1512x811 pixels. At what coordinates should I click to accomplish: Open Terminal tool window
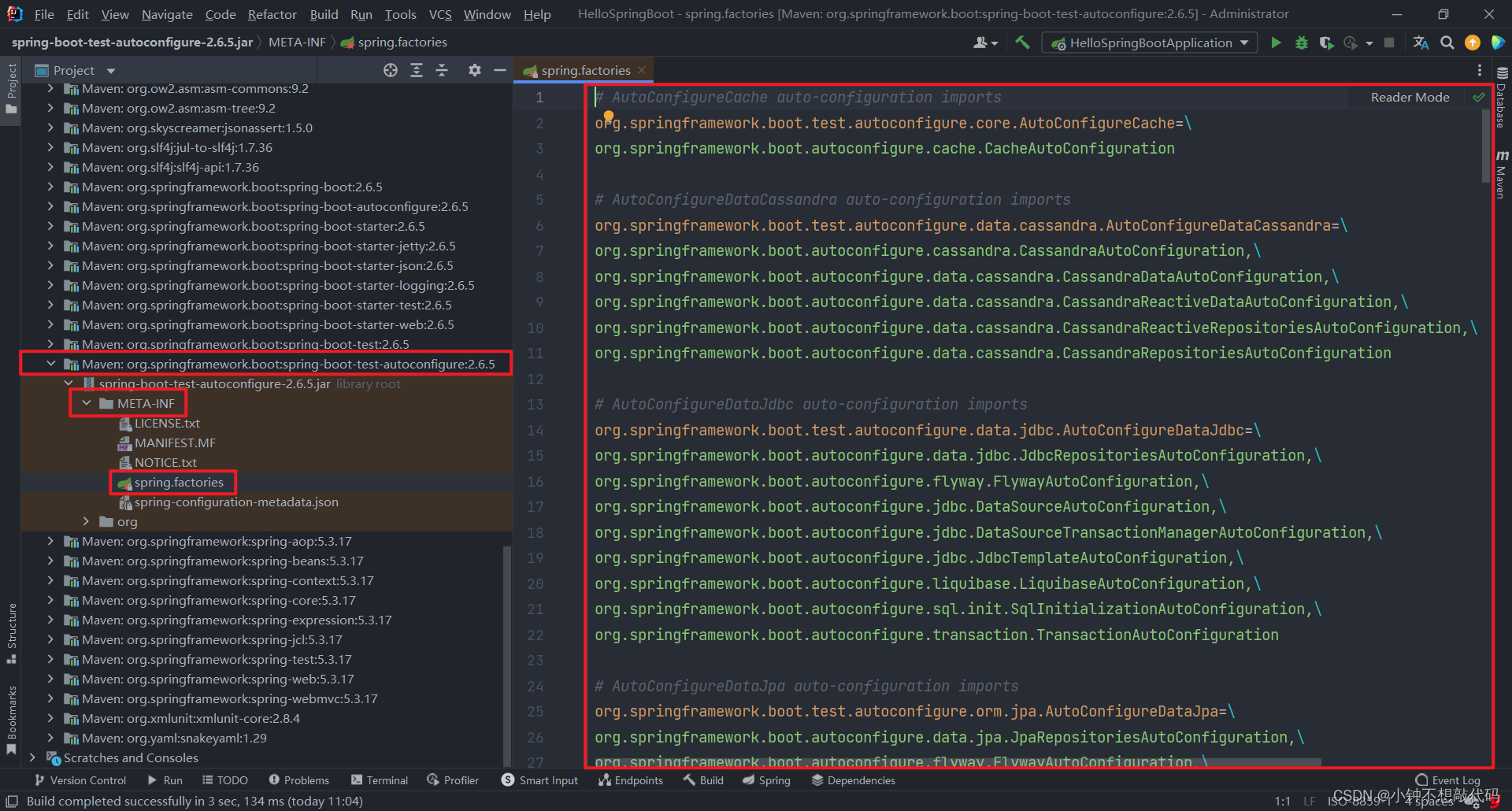tap(380, 780)
